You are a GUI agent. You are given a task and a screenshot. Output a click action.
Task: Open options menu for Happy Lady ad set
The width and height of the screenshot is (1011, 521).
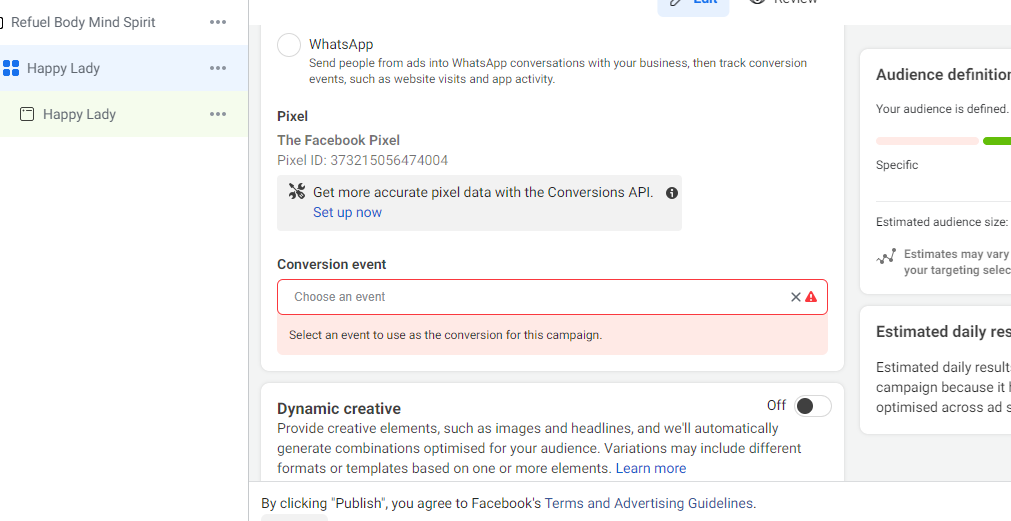pyautogui.click(x=218, y=68)
